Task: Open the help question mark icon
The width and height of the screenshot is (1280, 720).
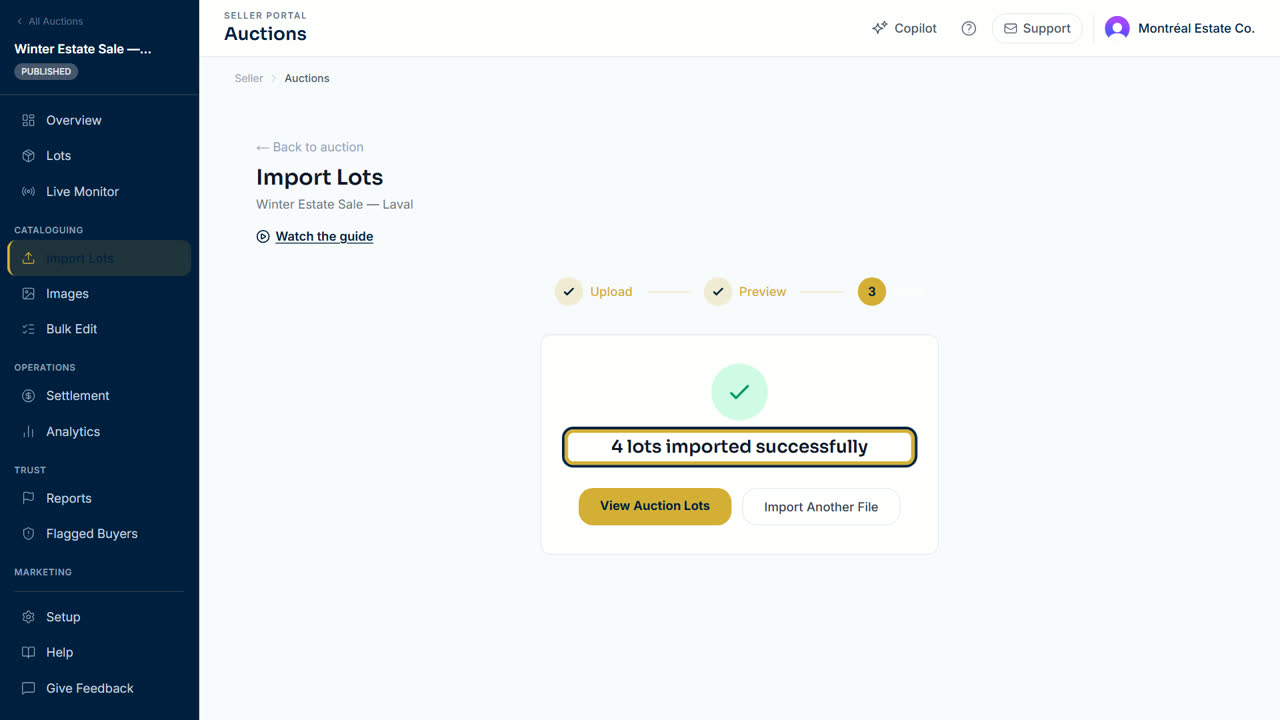Action: [x=968, y=29]
